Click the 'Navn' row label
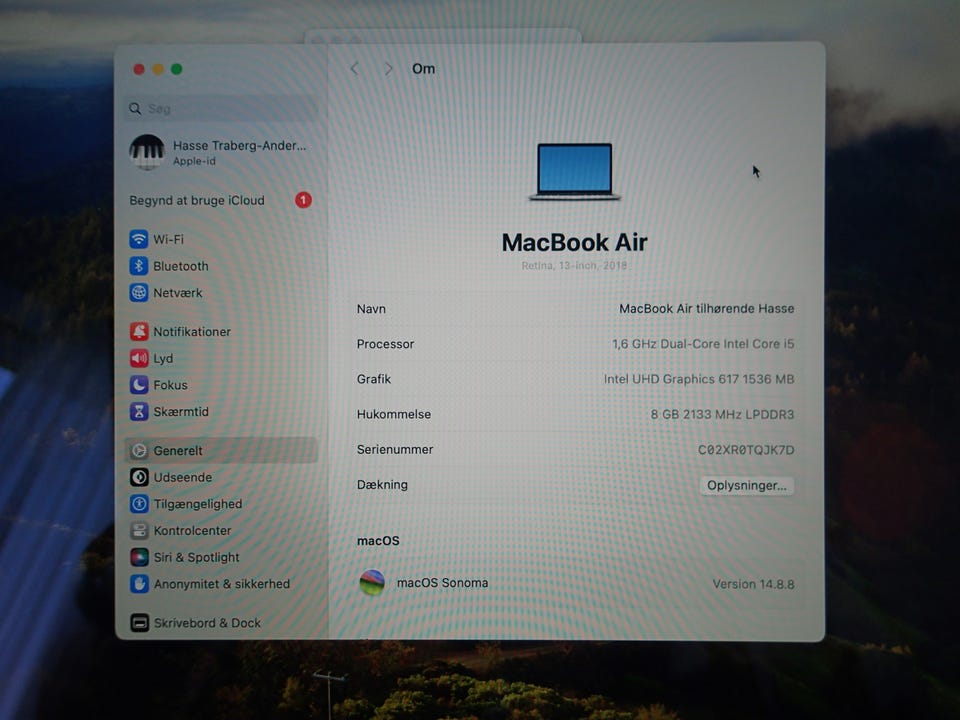This screenshot has height=720, width=960. [371, 309]
